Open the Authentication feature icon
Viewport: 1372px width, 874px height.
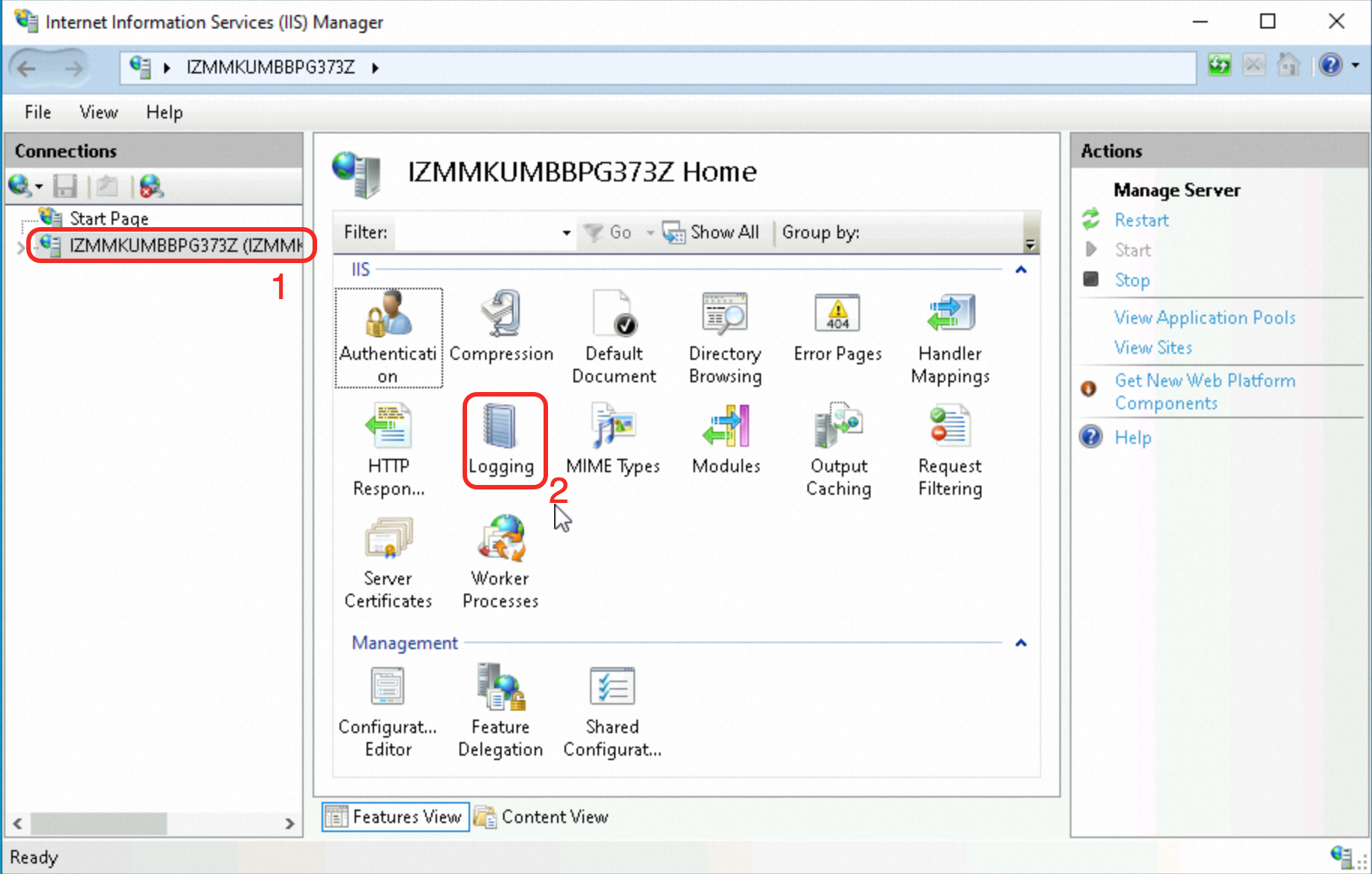coord(388,337)
